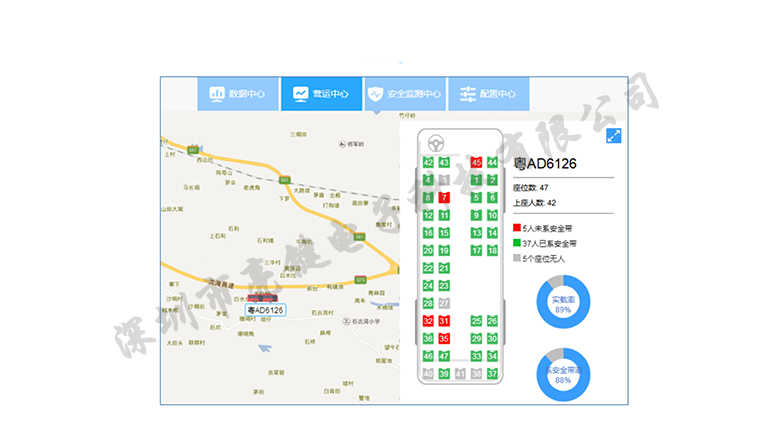This screenshot has width=770, height=433.
Task: Switch to the 营运中心 tab
Action: [x=321, y=94]
